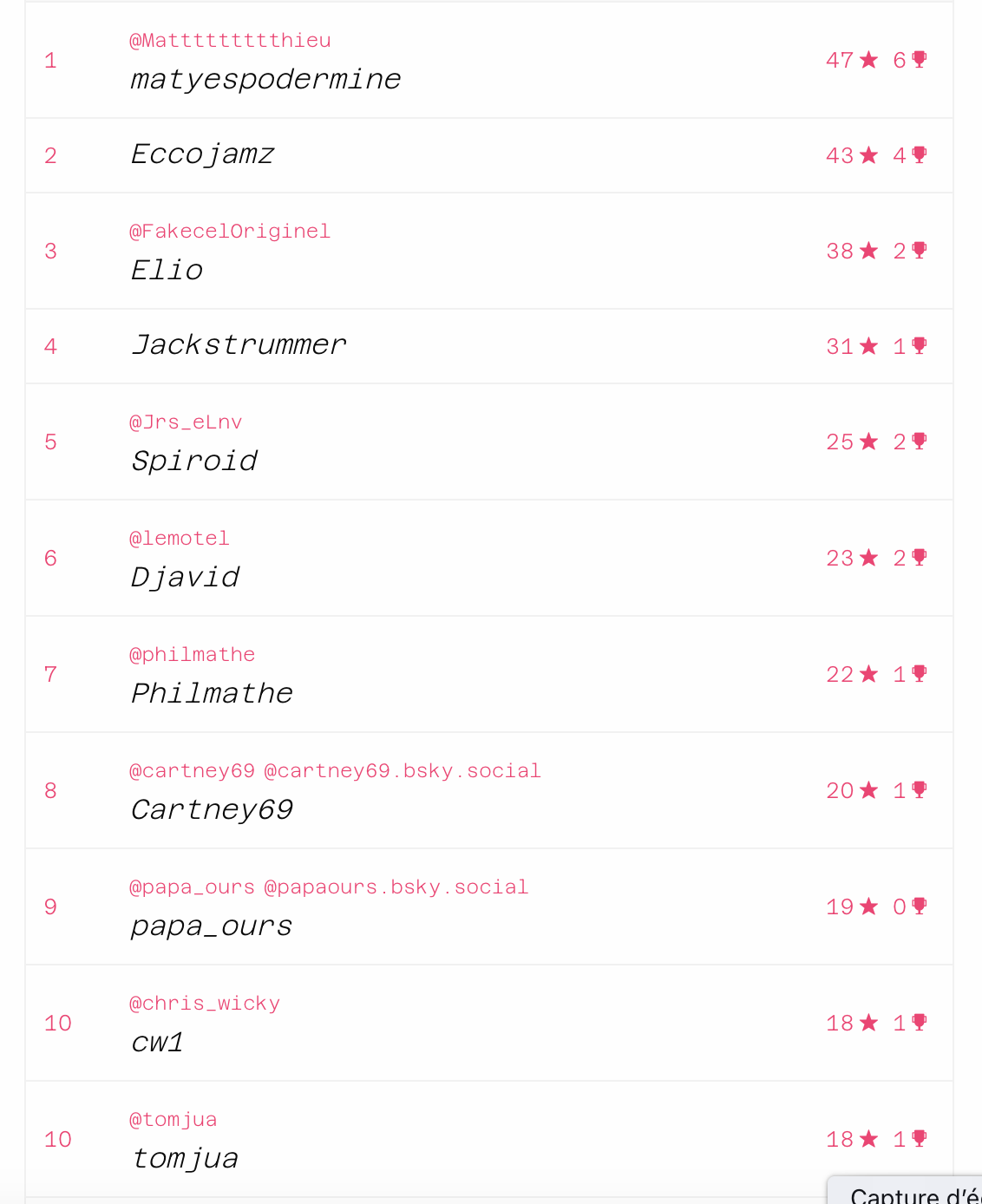
Task: Follow the @Jrs_eLnv handle link
Action: [x=186, y=422]
